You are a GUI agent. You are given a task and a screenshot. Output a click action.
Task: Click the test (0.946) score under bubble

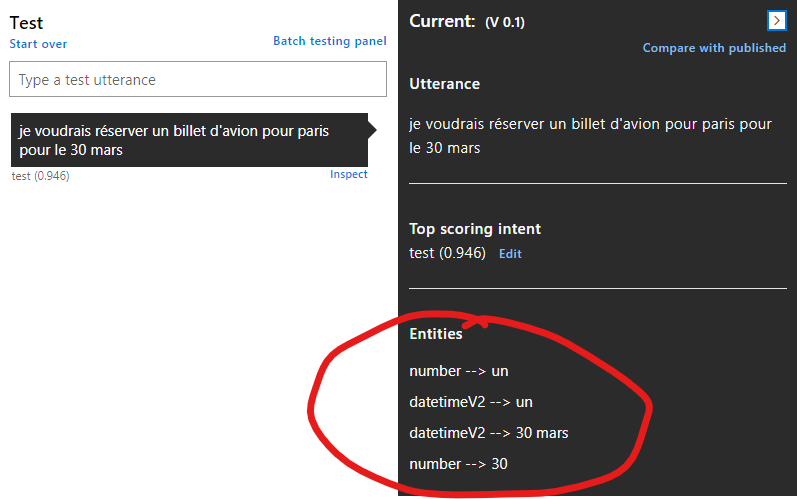(40, 176)
